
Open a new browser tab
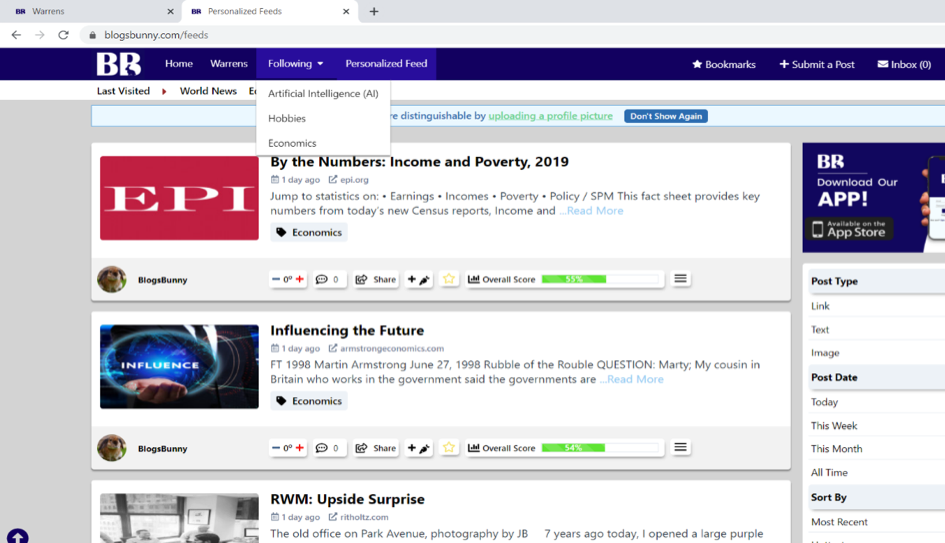tap(374, 11)
